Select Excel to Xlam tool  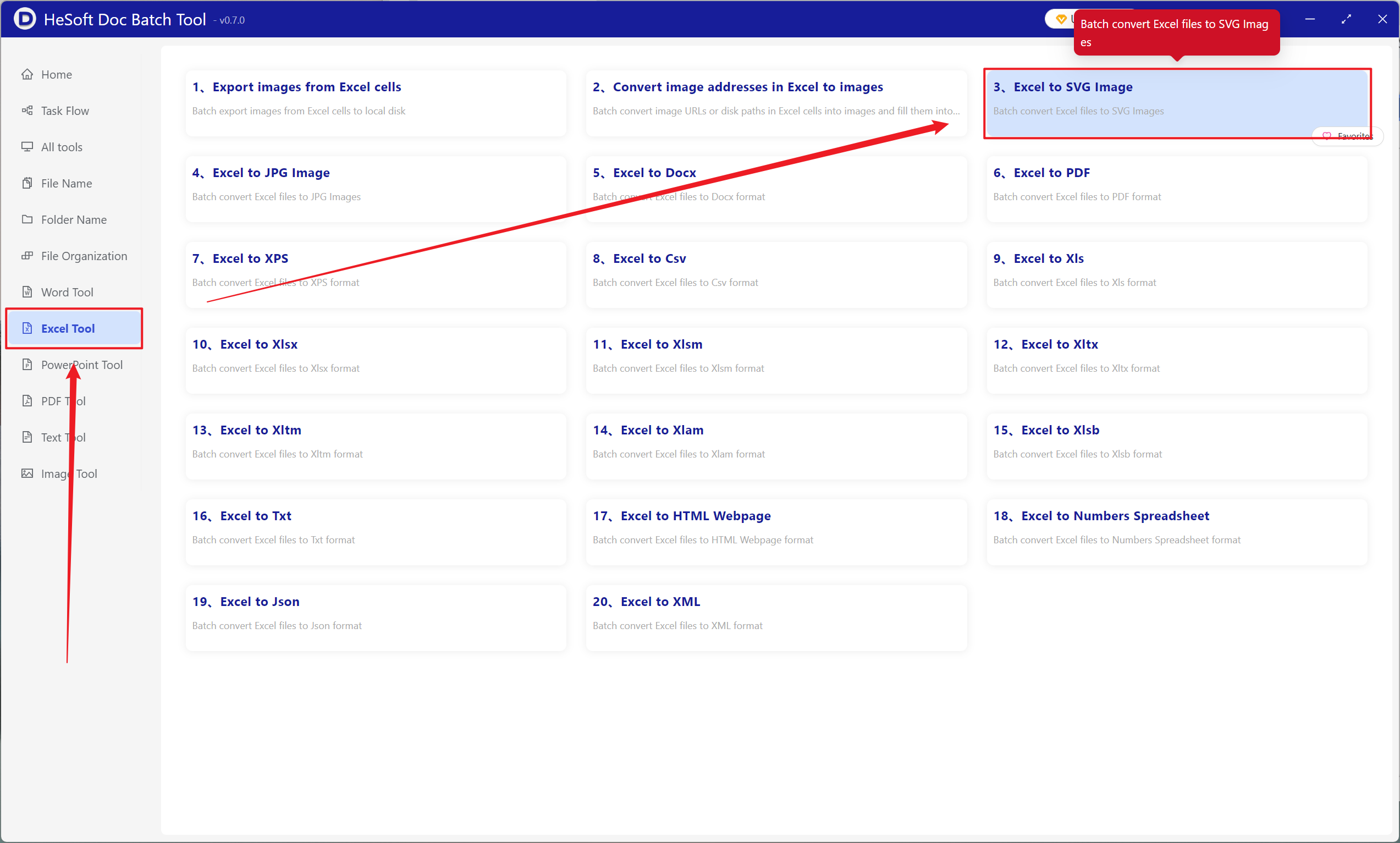click(x=776, y=447)
